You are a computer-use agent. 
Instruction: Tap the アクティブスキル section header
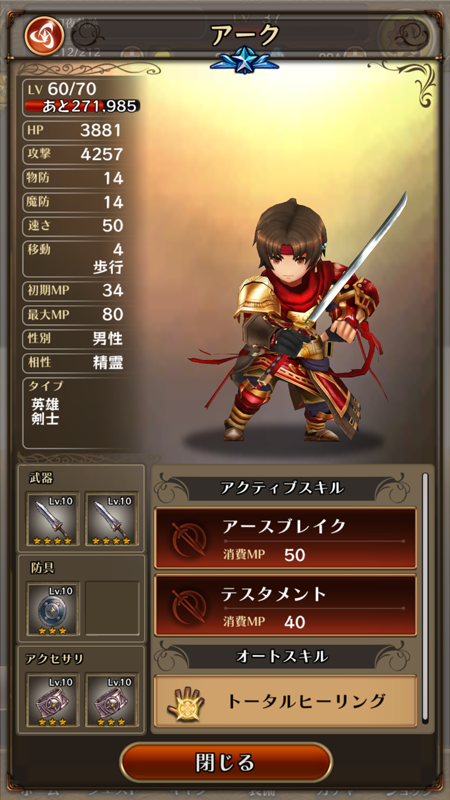[282, 488]
